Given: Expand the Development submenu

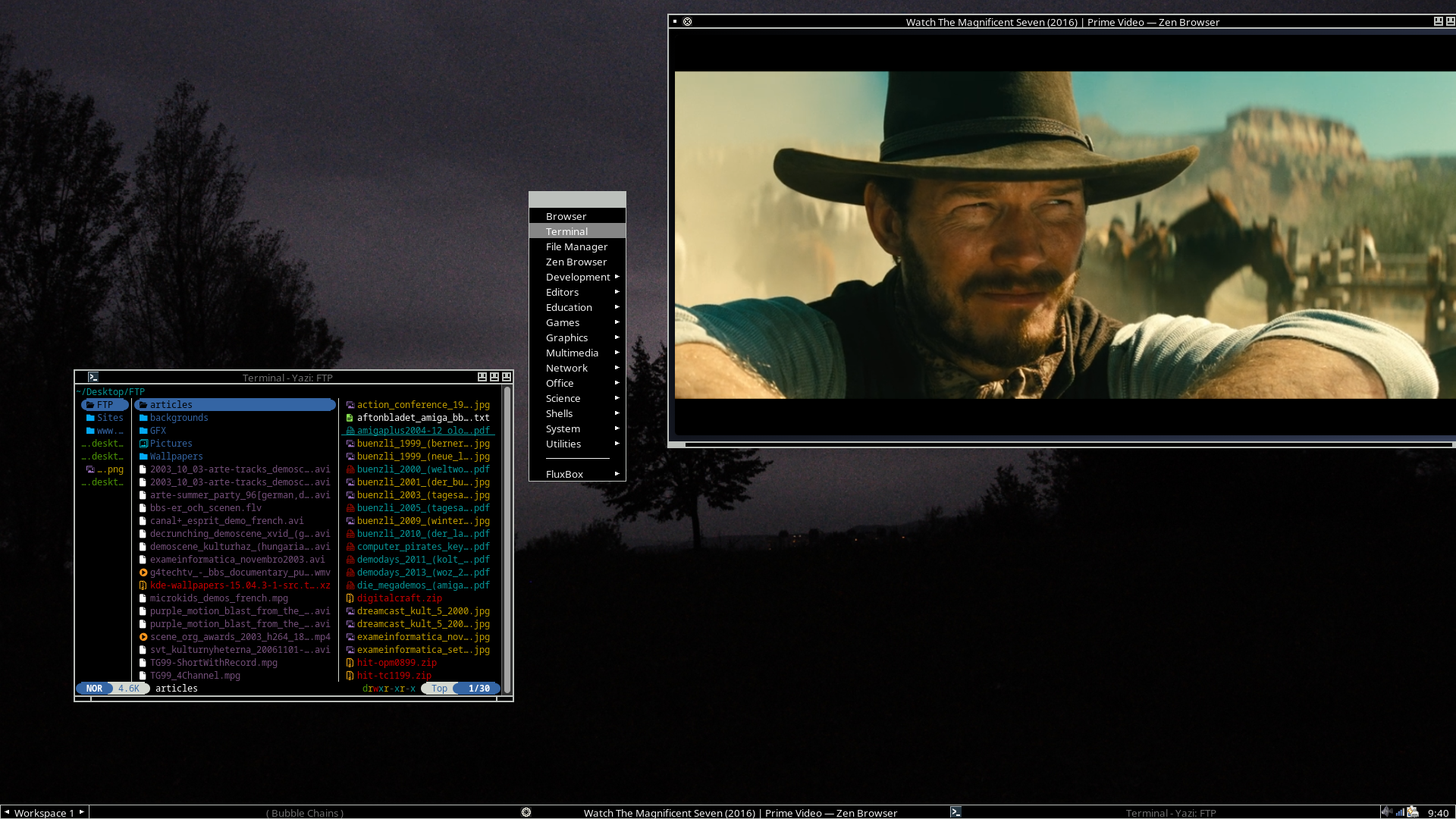Looking at the screenshot, I should click(x=577, y=277).
